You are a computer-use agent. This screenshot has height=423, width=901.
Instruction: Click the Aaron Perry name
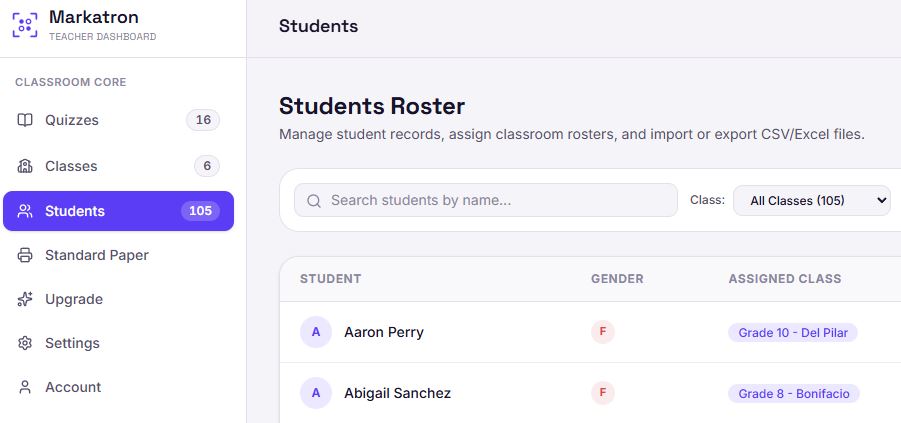click(x=384, y=332)
